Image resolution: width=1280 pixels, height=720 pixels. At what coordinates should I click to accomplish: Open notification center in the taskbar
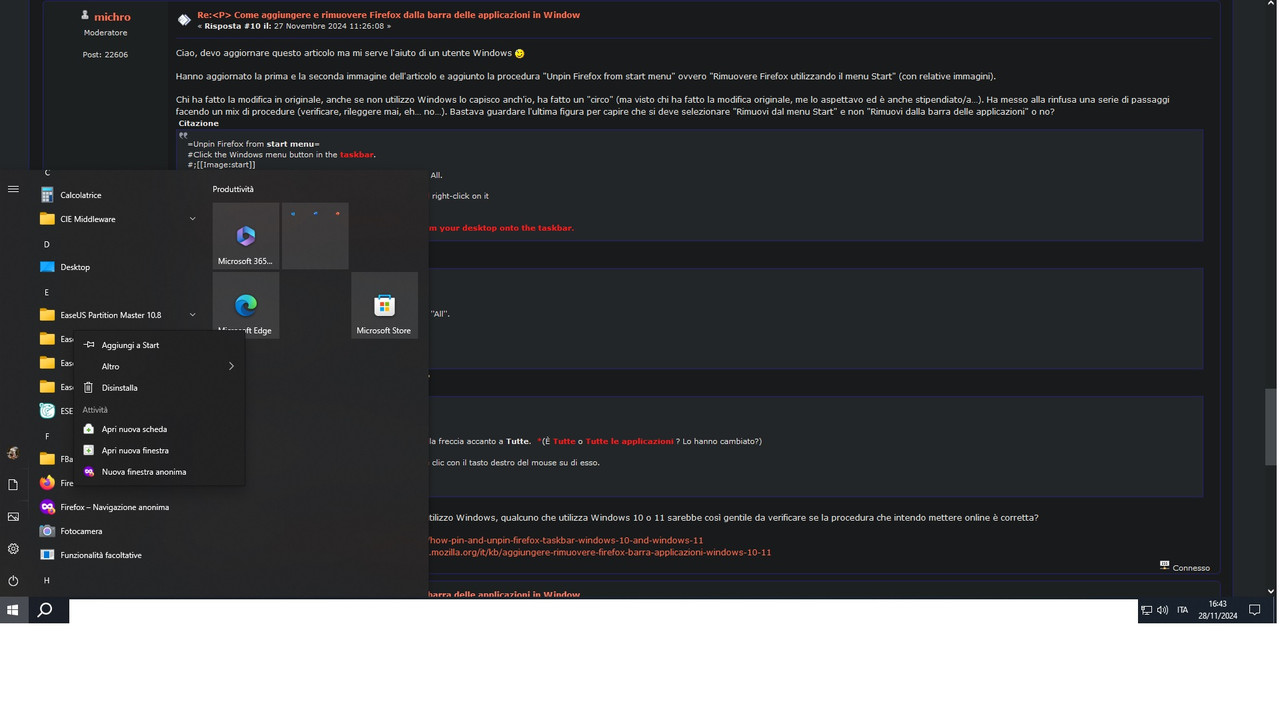click(x=1255, y=610)
